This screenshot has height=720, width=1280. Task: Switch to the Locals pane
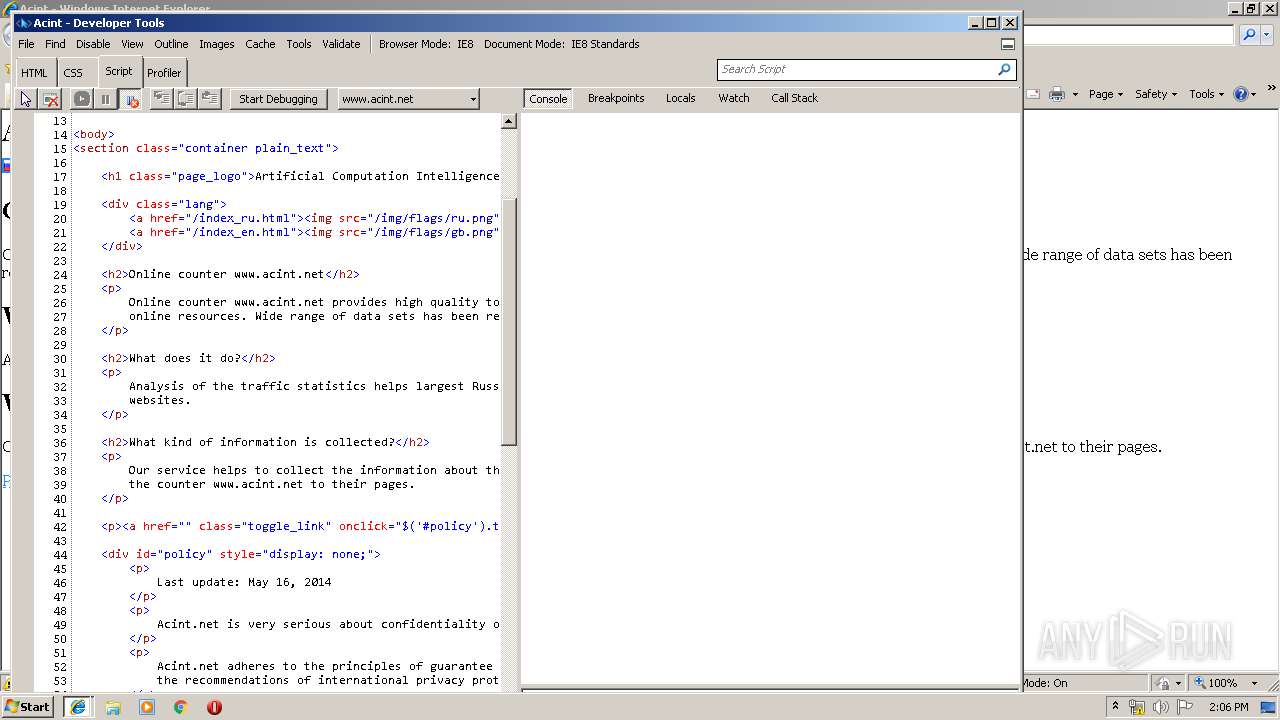pos(681,98)
